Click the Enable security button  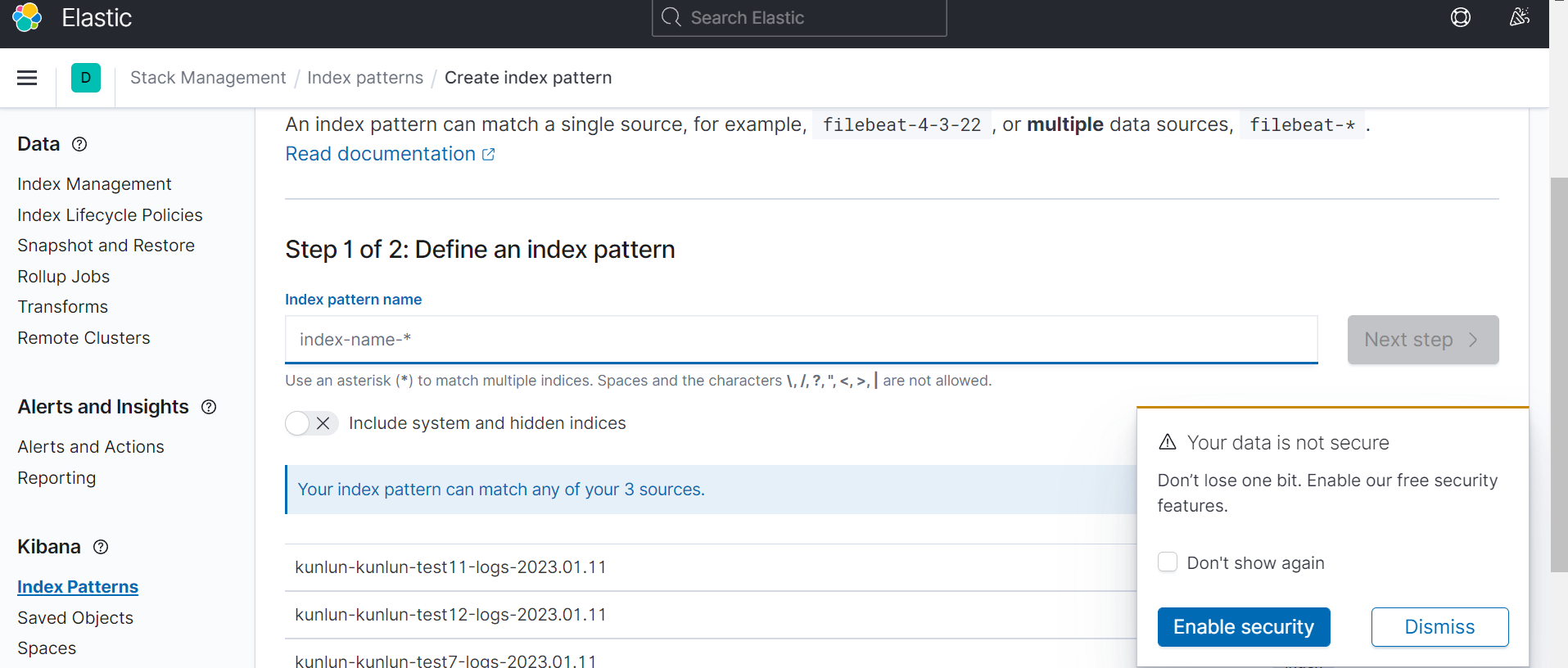point(1244,627)
